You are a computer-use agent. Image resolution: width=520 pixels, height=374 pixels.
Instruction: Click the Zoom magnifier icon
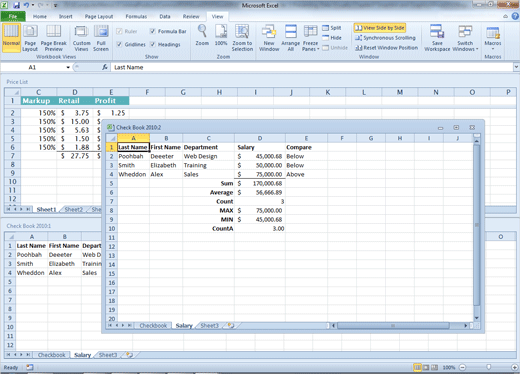202,31
